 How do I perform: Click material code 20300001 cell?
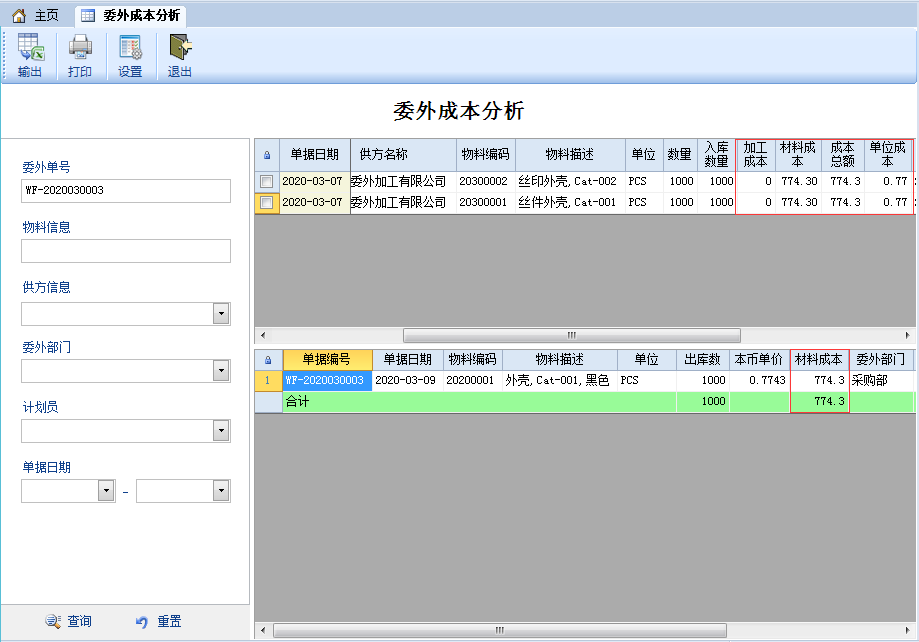click(486, 203)
